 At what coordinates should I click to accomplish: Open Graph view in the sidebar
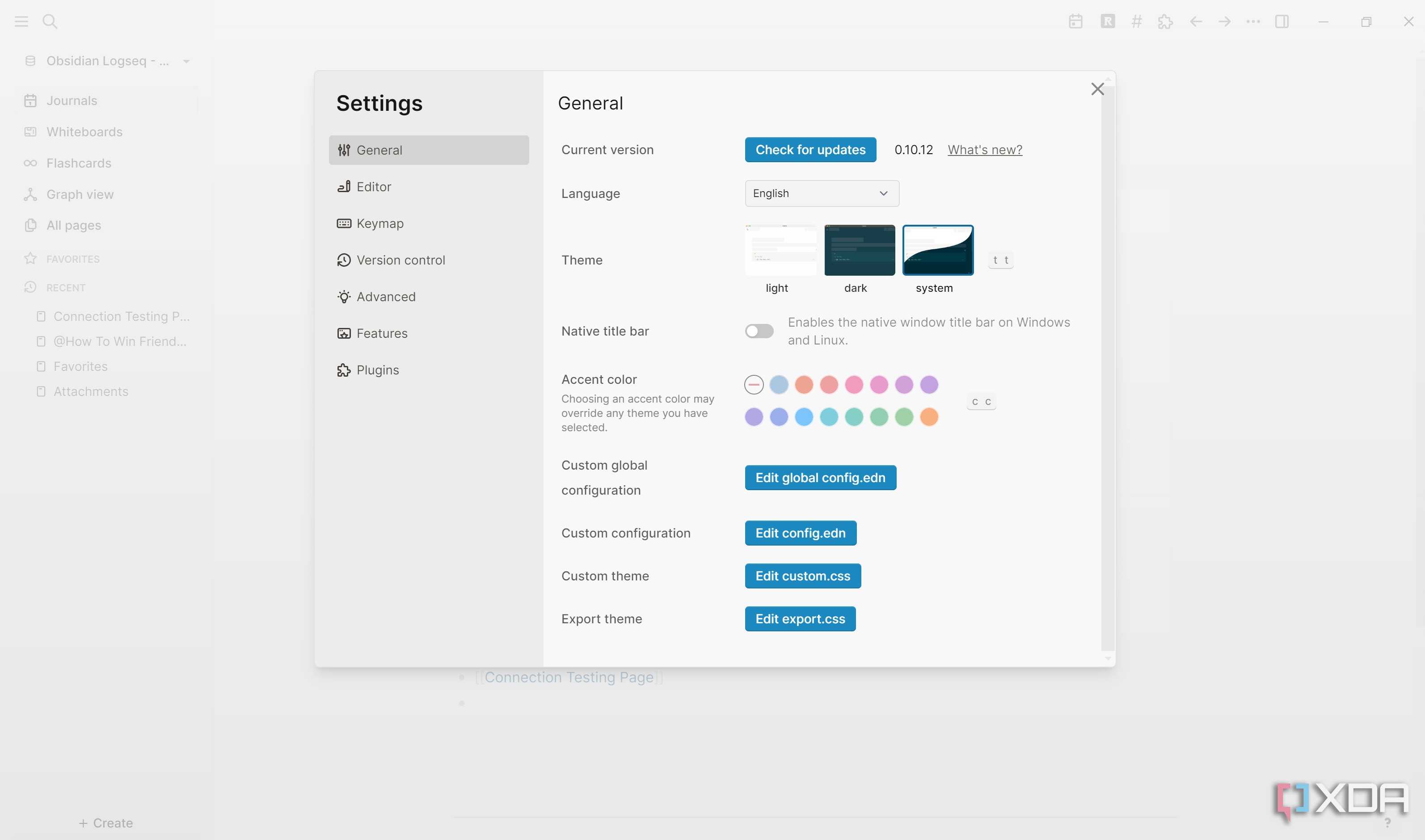point(106,194)
